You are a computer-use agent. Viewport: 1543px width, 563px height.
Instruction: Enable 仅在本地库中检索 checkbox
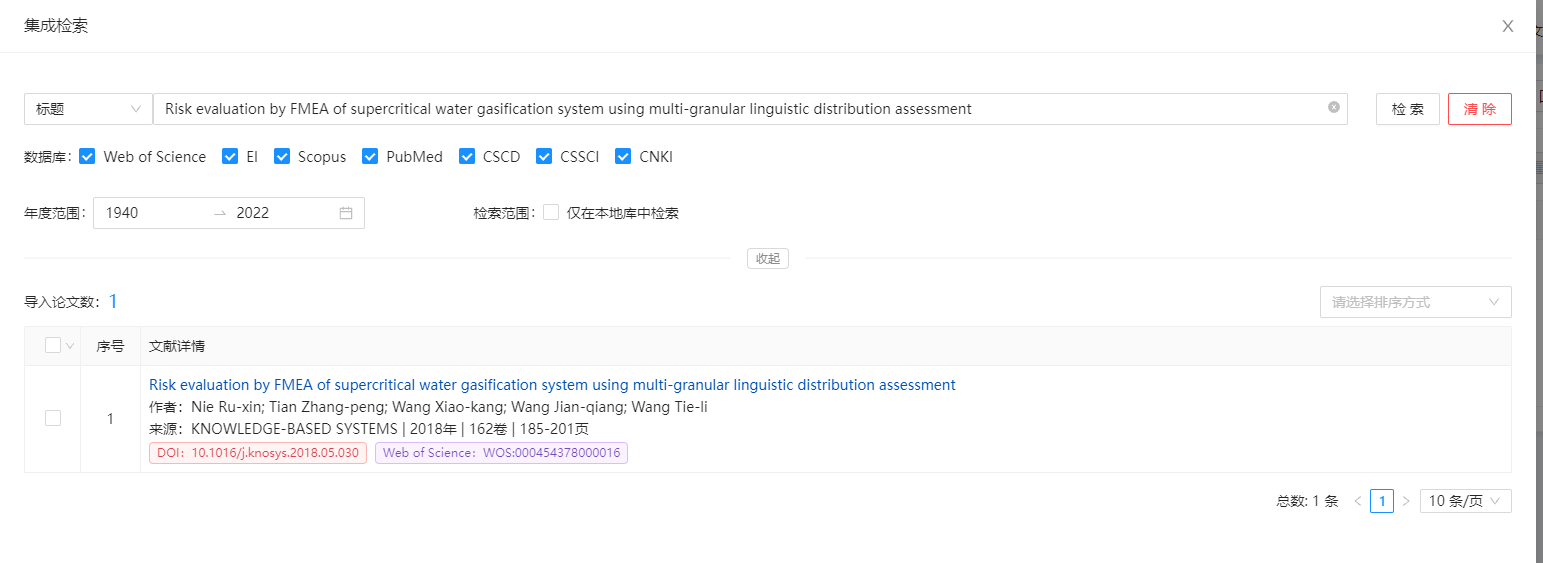pyautogui.click(x=551, y=213)
